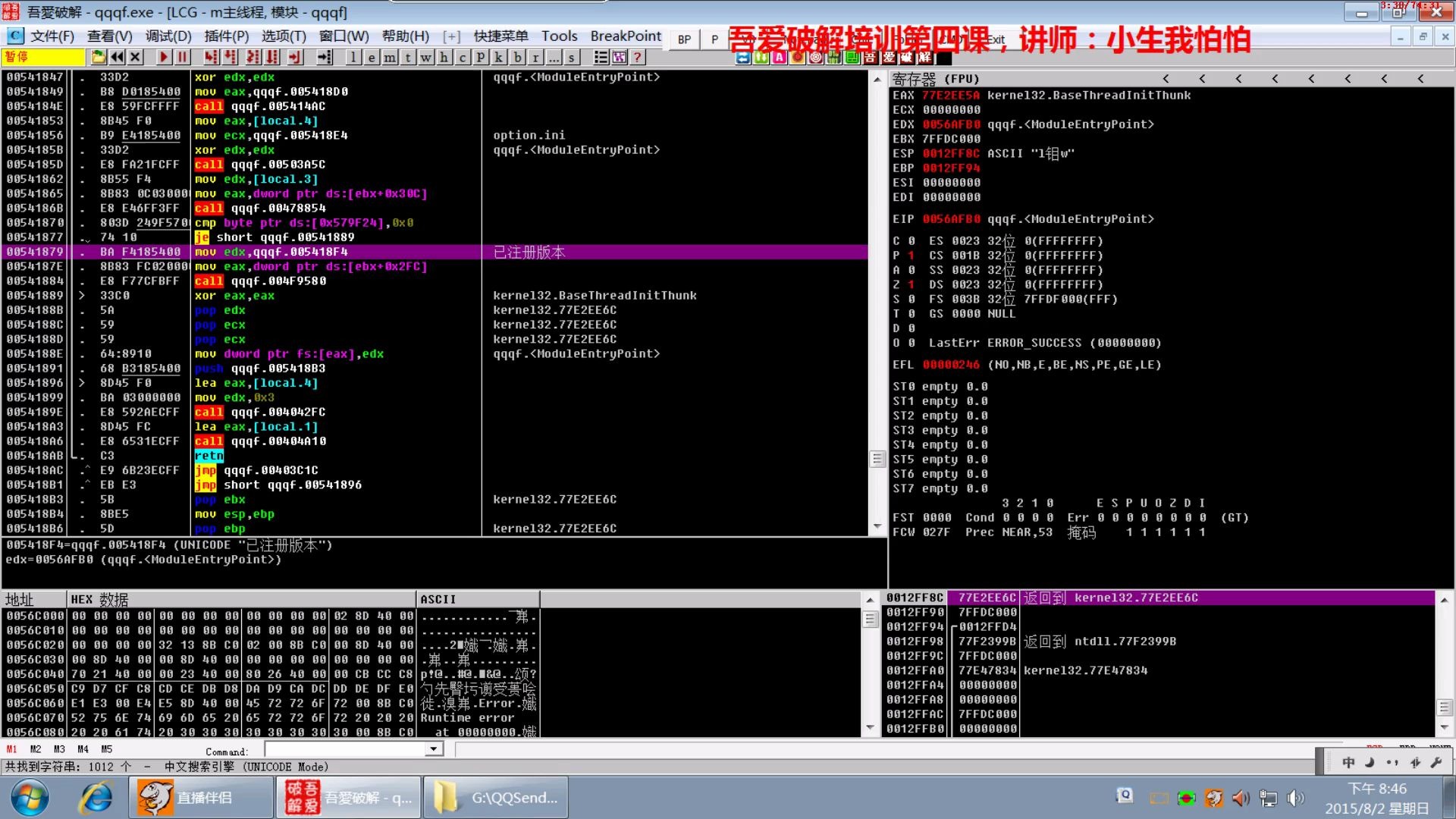Switch to dump memory tab M3

[x=59, y=749]
